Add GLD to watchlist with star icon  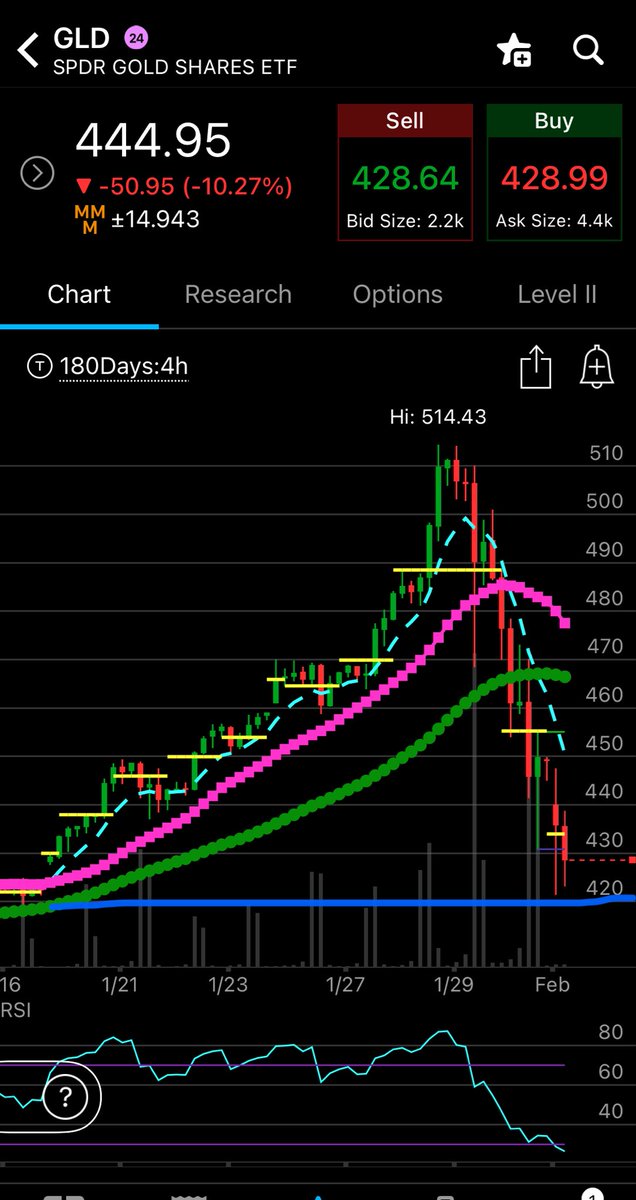(x=514, y=50)
